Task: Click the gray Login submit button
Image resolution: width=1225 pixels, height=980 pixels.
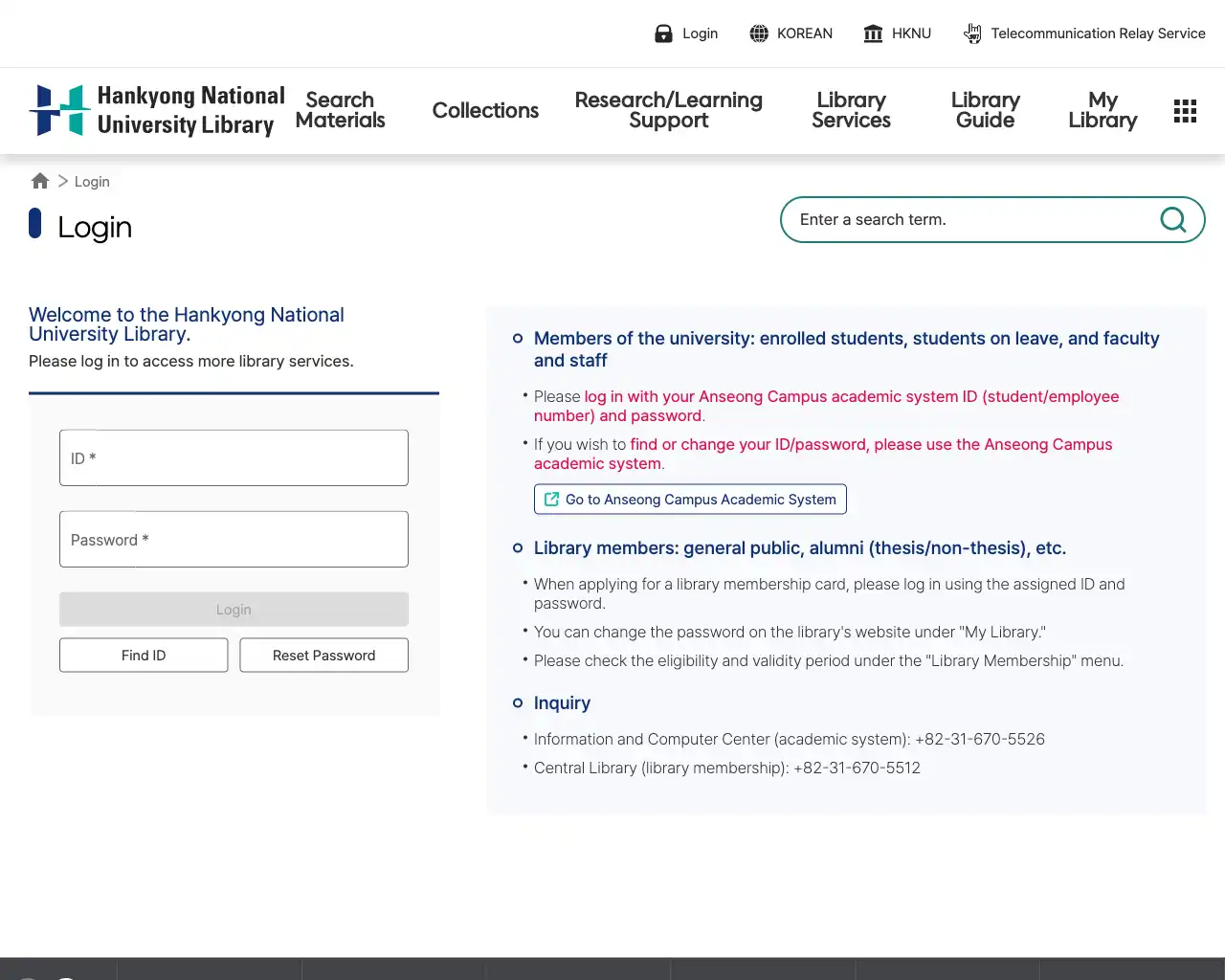Action: click(234, 610)
